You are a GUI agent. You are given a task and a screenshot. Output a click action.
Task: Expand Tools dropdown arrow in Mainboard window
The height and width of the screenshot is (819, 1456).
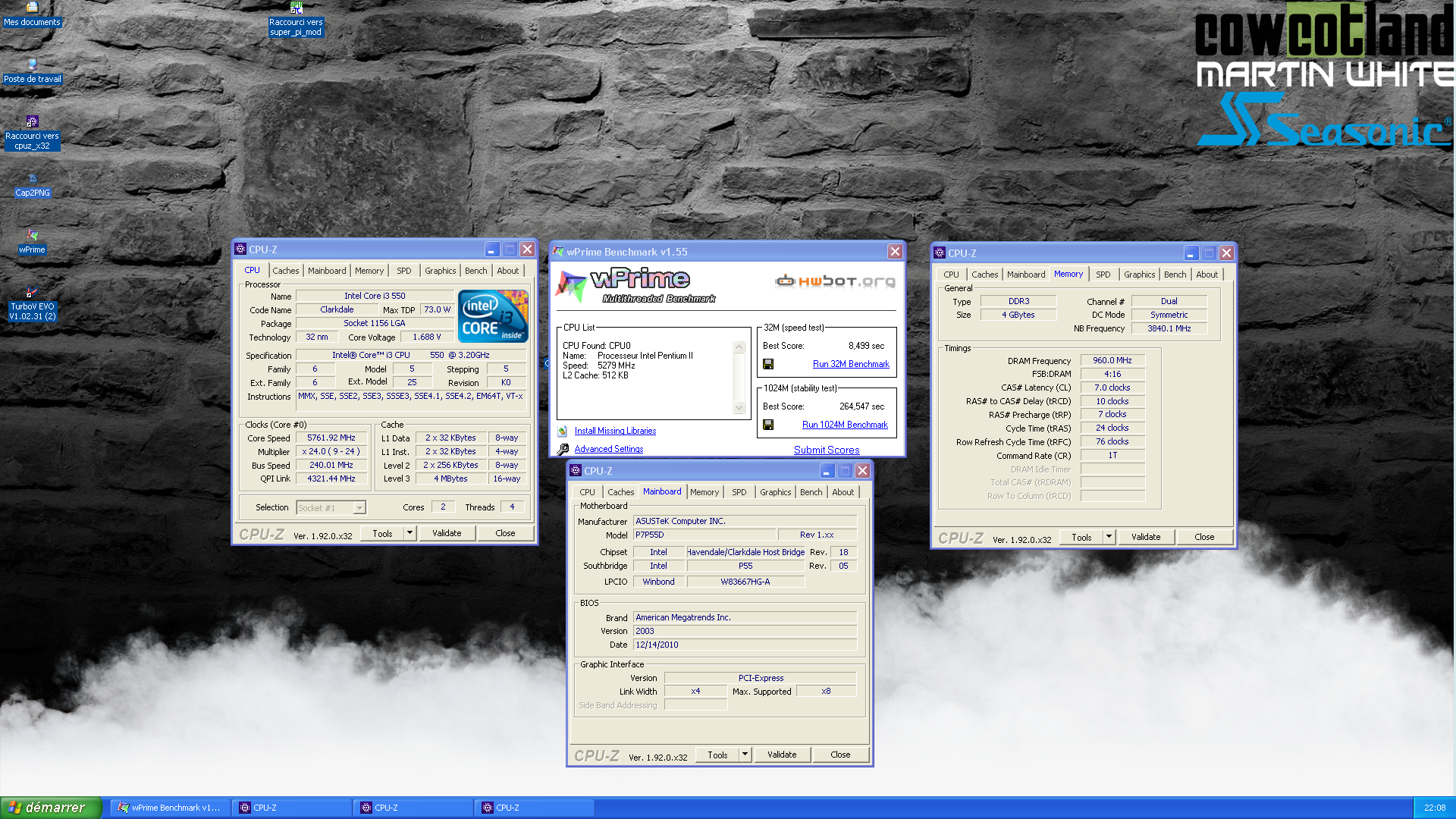(x=745, y=755)
